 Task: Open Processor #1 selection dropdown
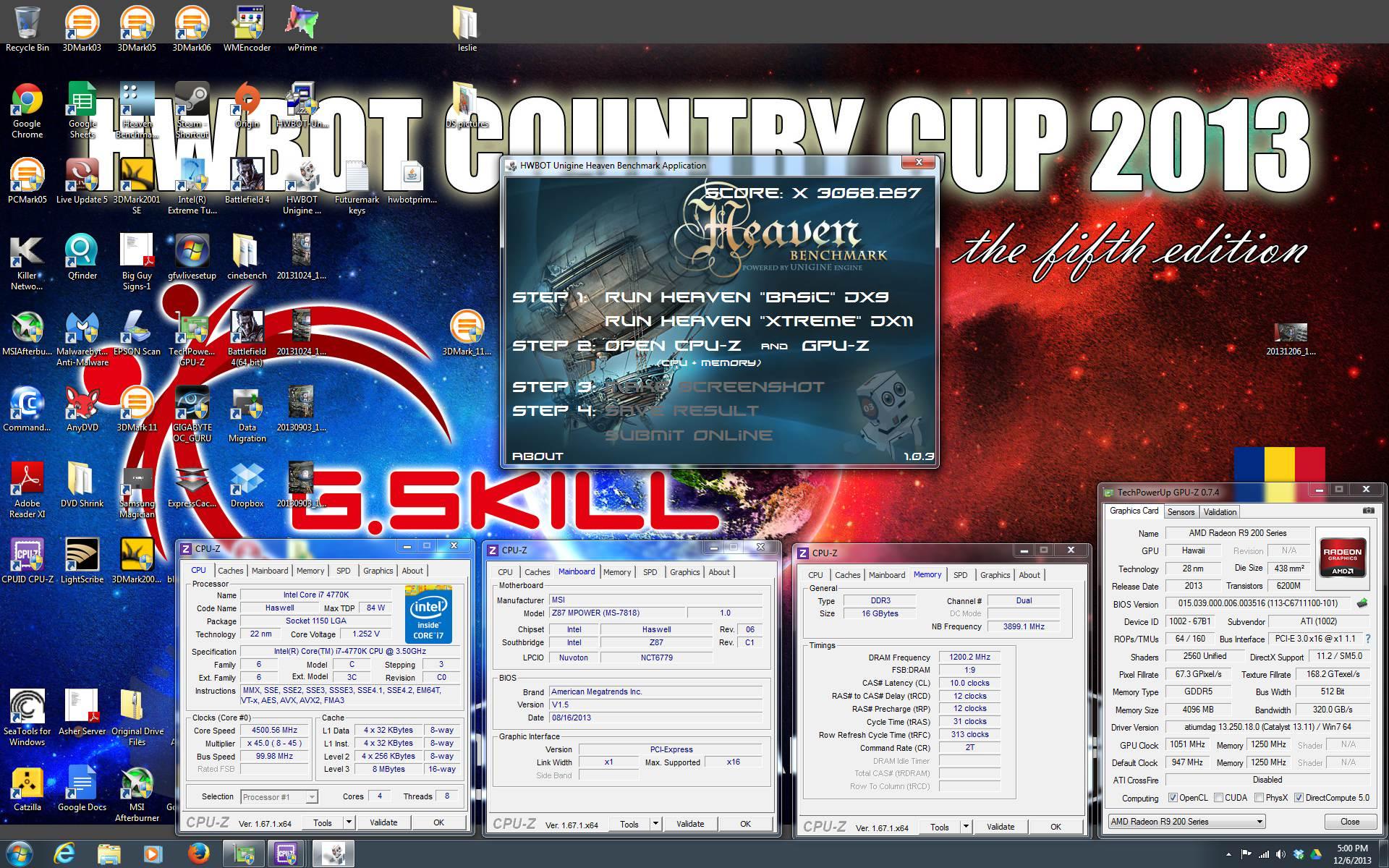[x=279, y=796]
